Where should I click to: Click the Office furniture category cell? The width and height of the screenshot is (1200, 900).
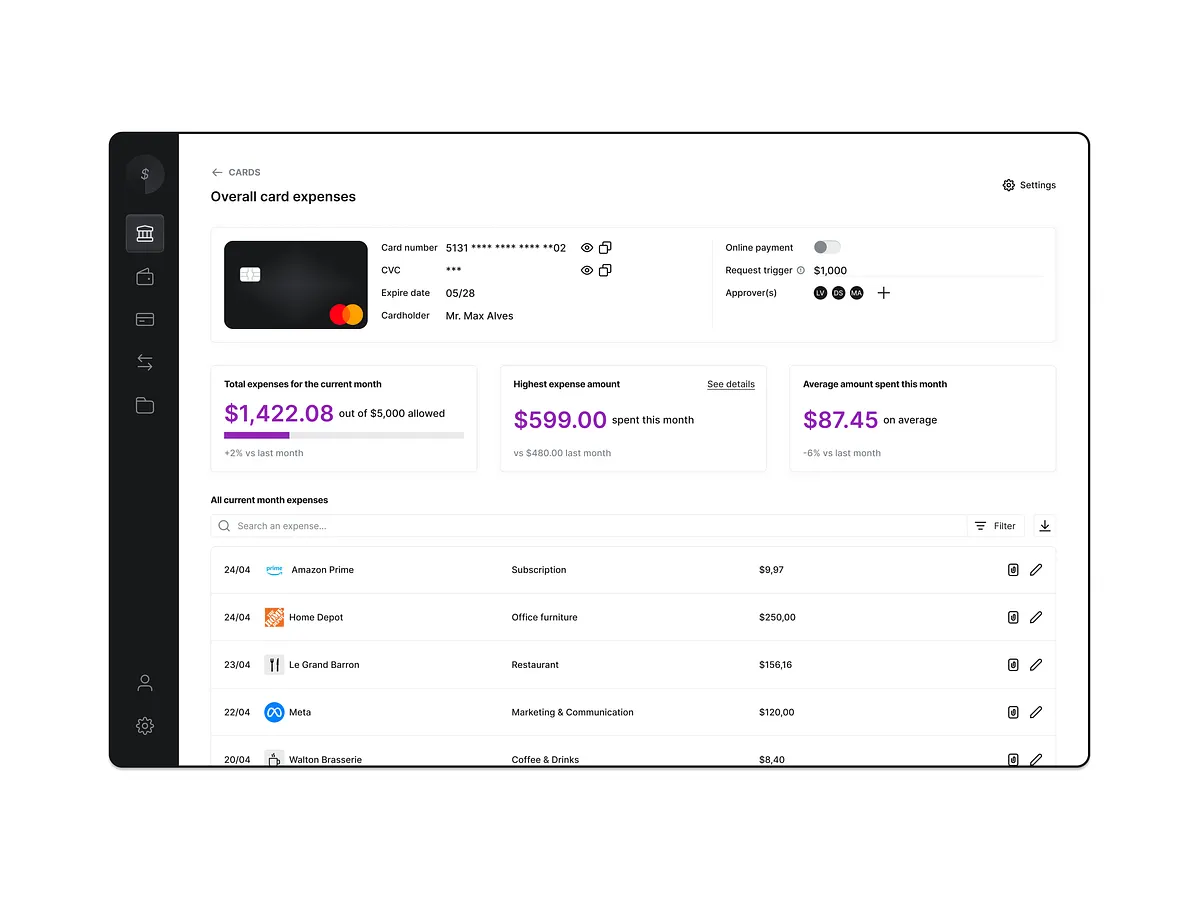545,617
